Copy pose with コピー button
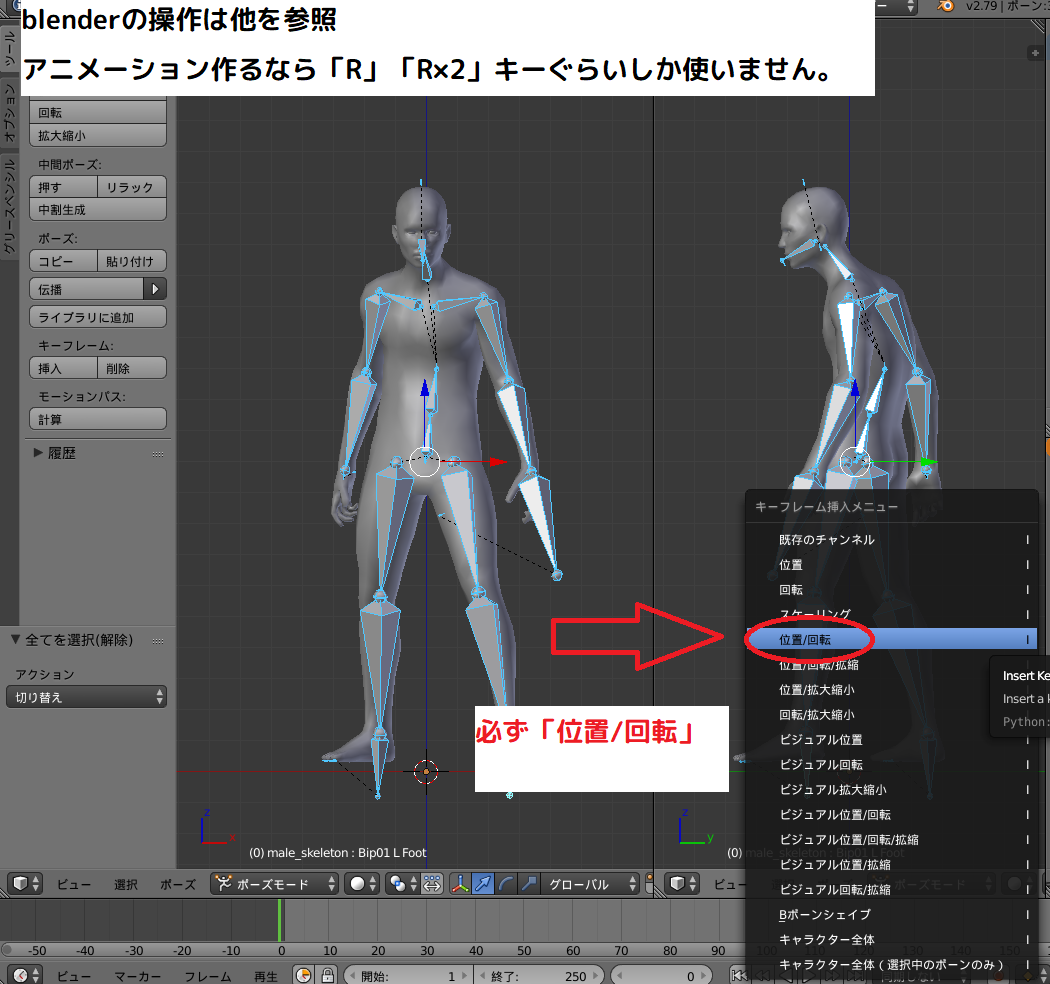 tap(64, 261)
